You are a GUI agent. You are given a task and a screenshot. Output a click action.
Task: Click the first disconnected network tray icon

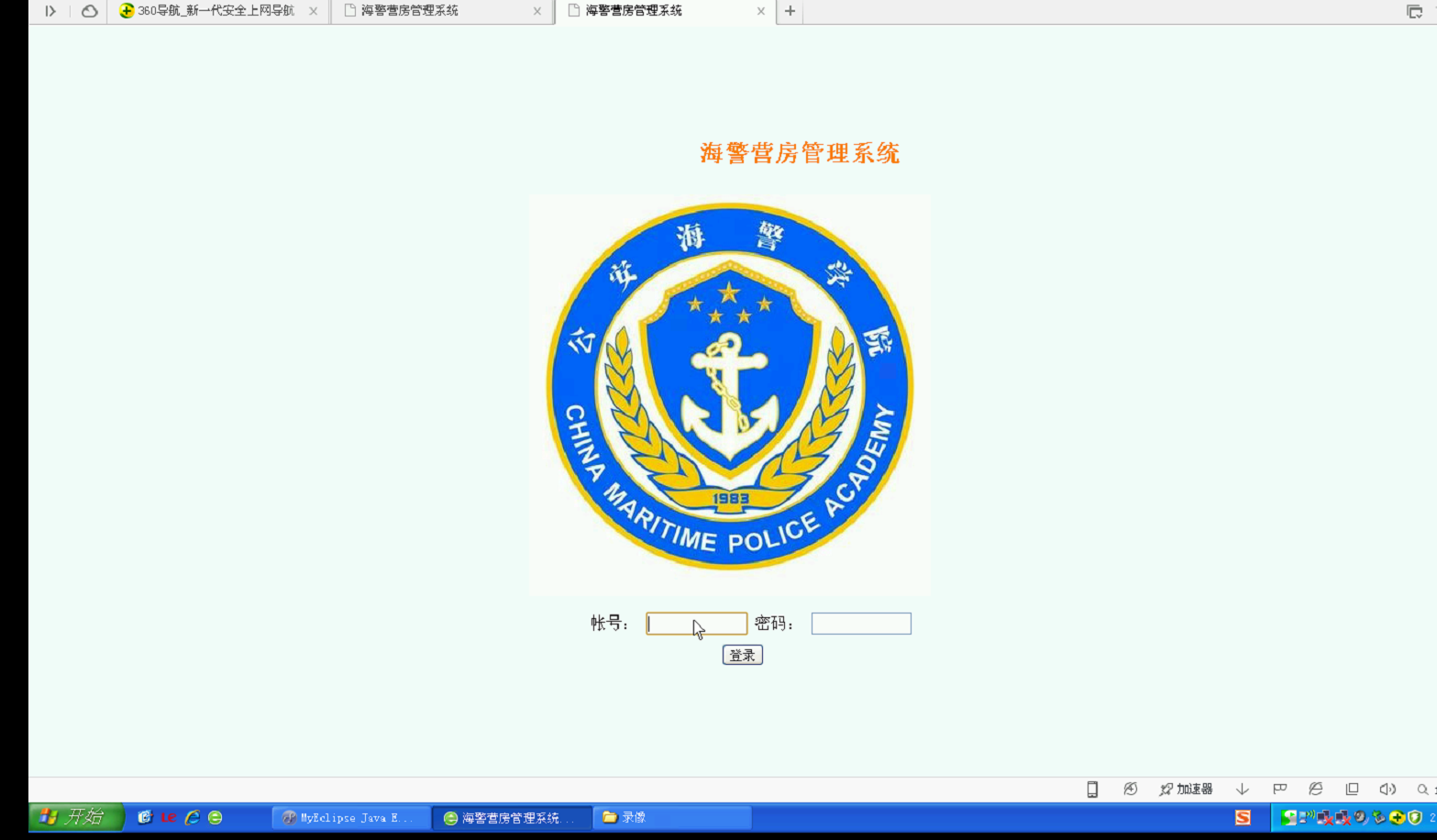[x=1325, y=817]
